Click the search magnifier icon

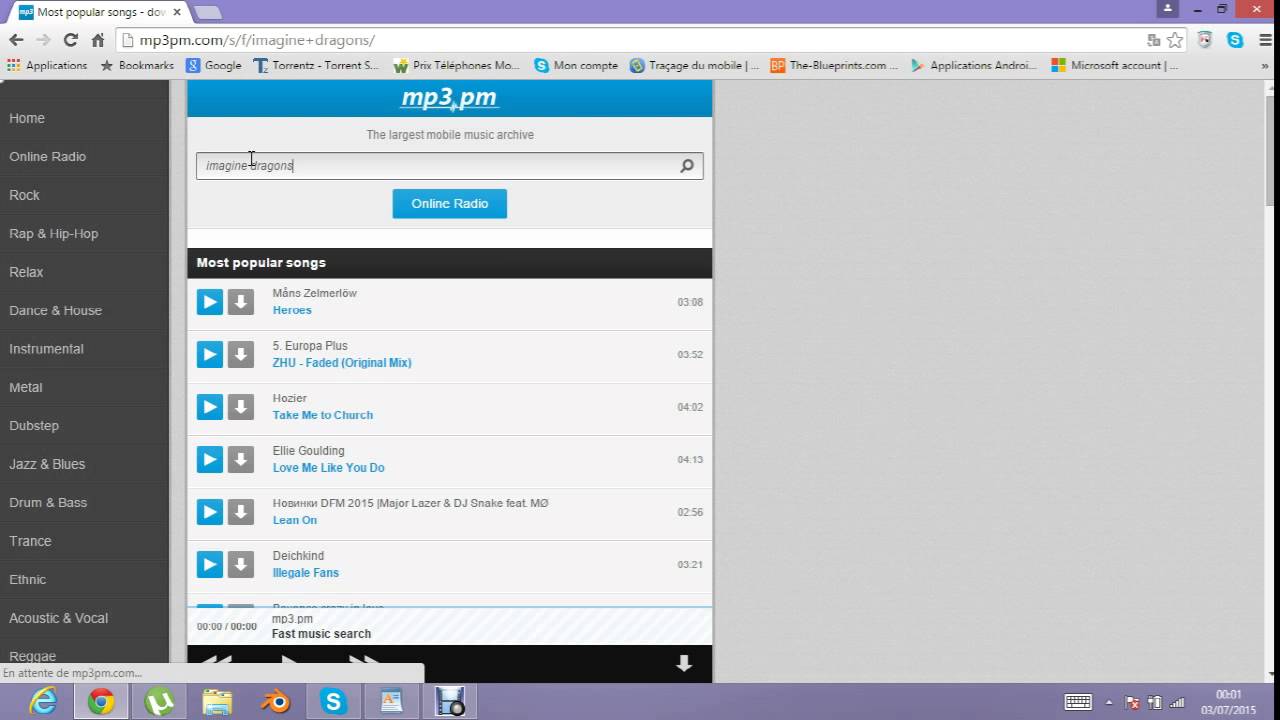point(687,166)
